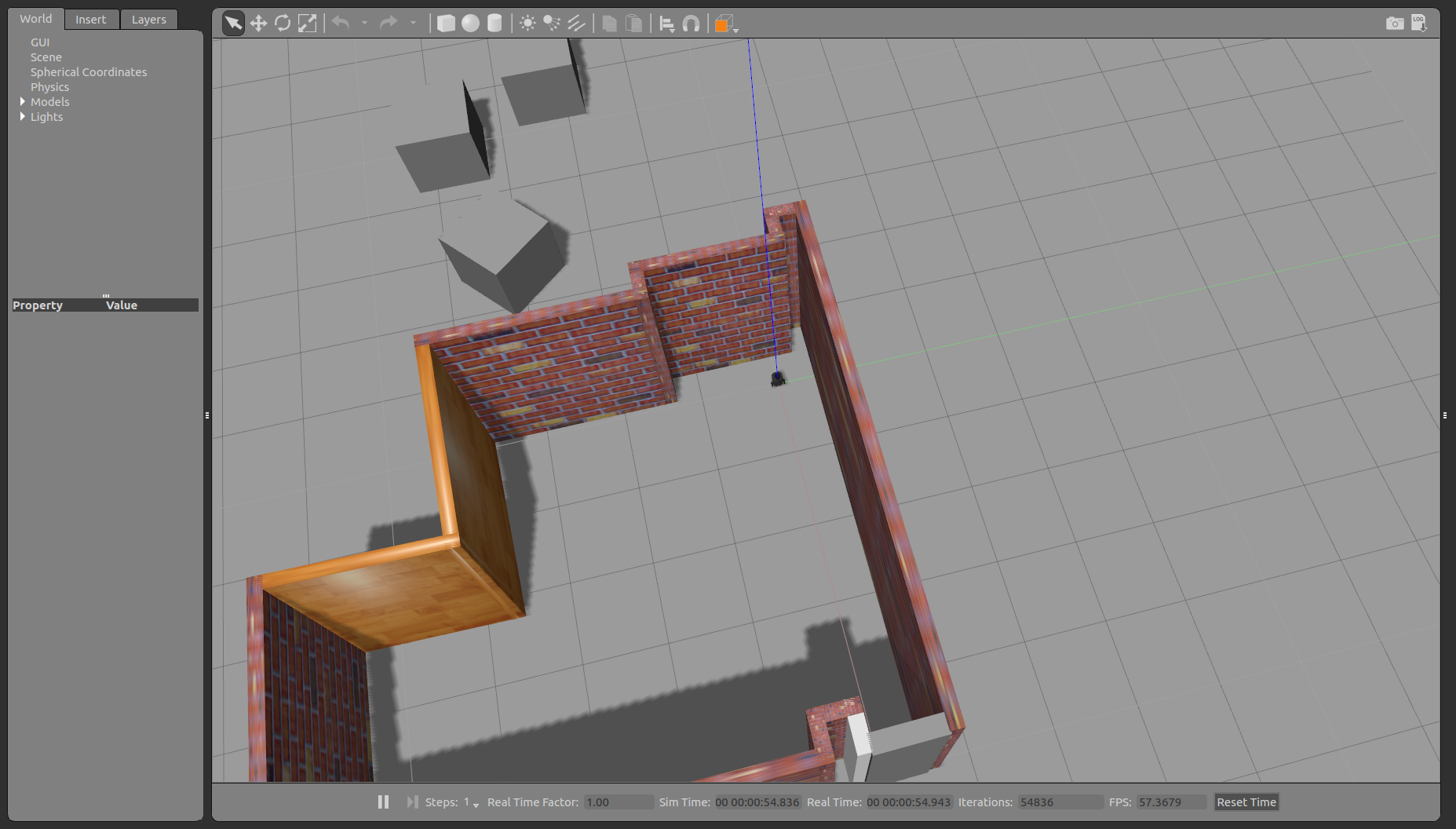Click the Real Time Factor field

[619, 802]
